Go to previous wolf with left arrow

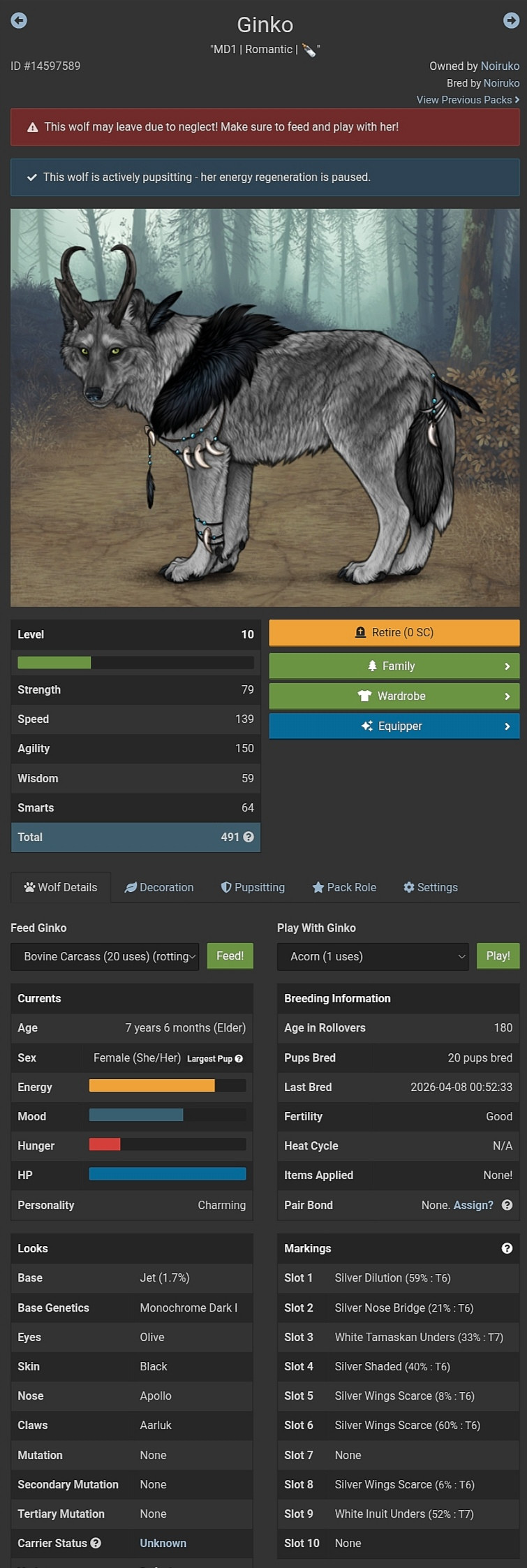pyautogui.click(x=19, y=20)
